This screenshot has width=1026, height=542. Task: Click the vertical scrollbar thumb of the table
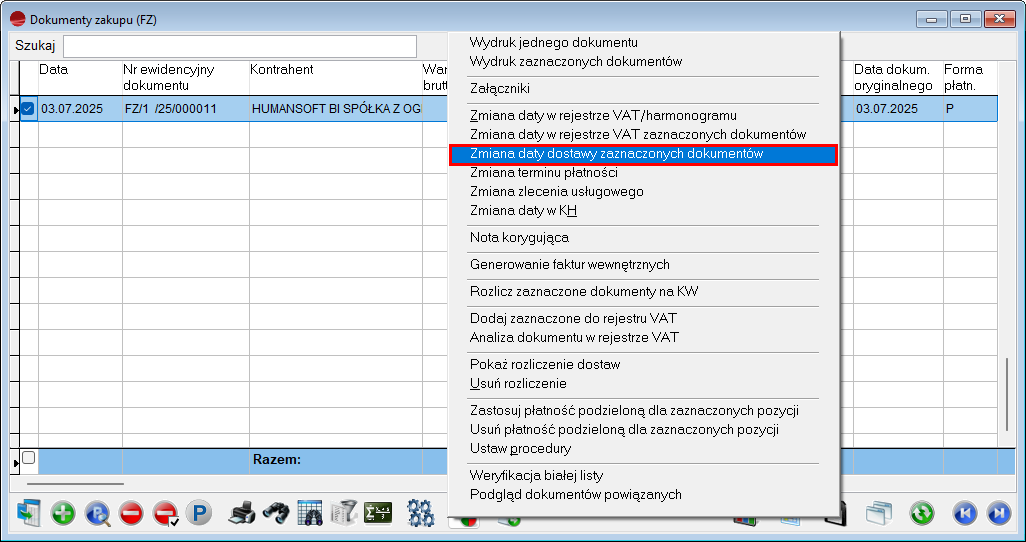click(1008, 393)
